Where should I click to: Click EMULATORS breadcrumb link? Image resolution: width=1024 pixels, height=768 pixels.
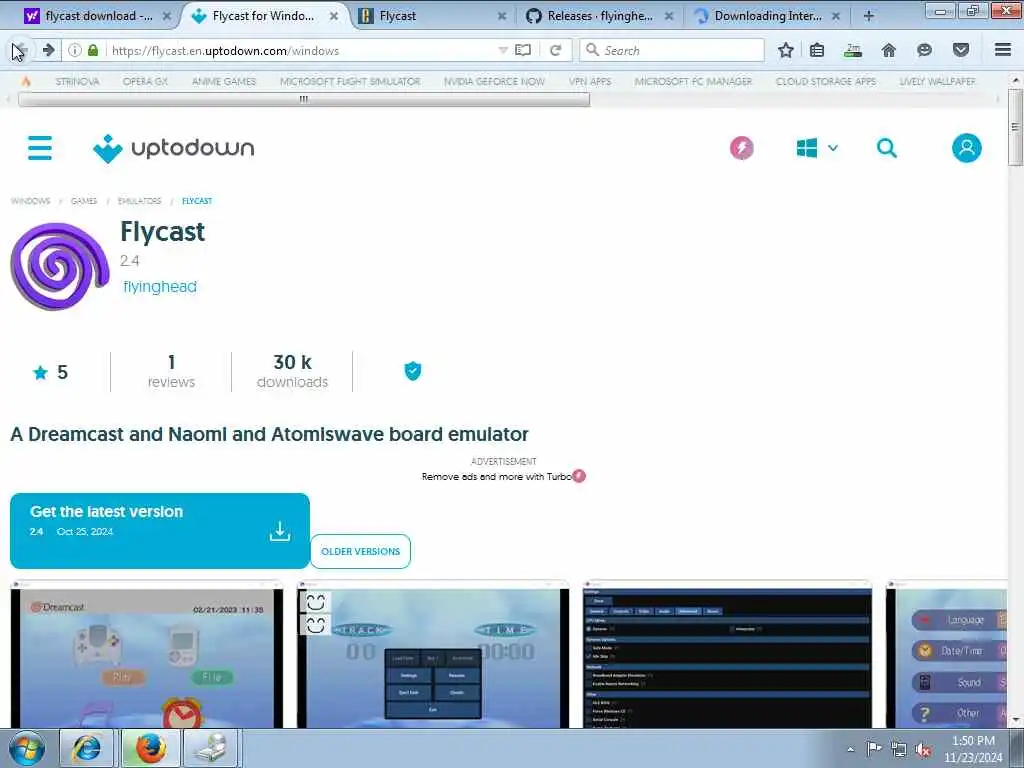(x=139, y=201)
